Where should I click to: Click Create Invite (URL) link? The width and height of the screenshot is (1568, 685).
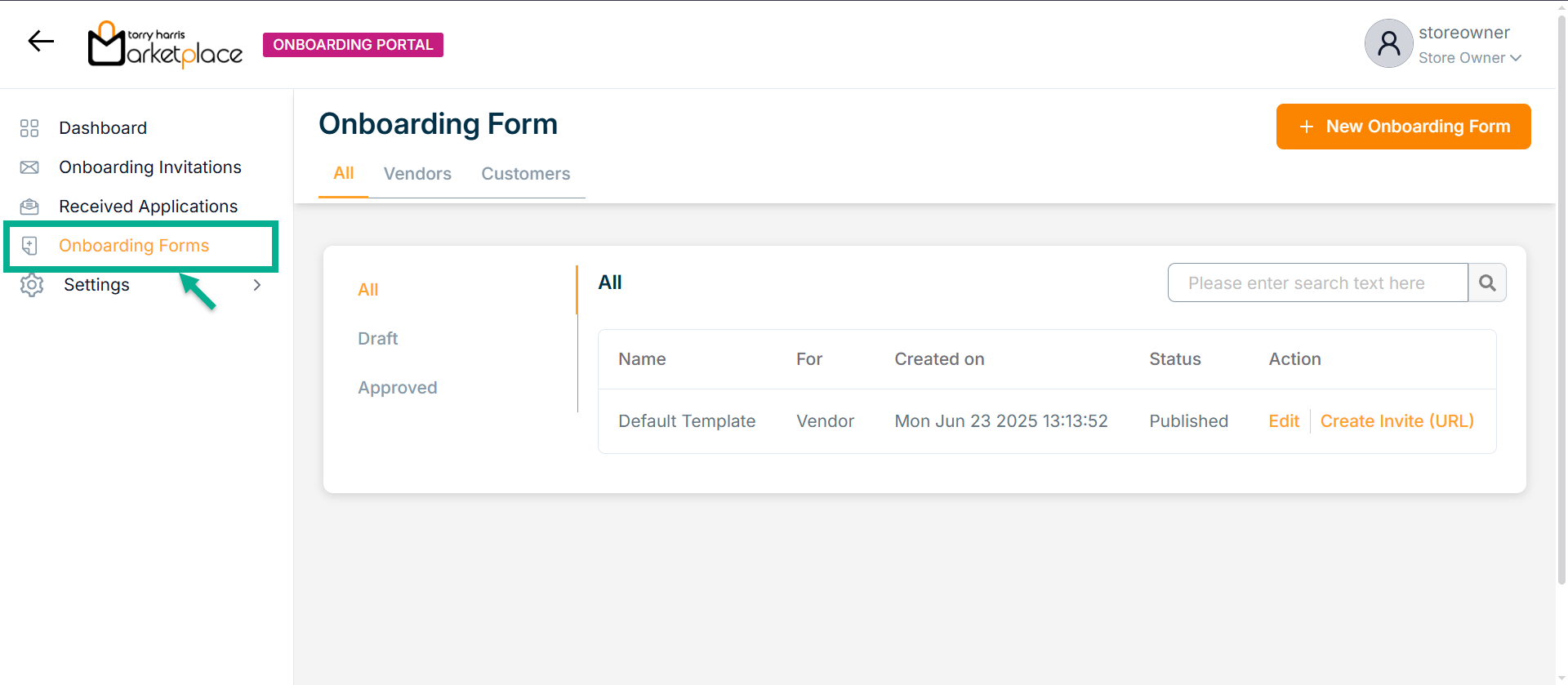click(1396, 421)
